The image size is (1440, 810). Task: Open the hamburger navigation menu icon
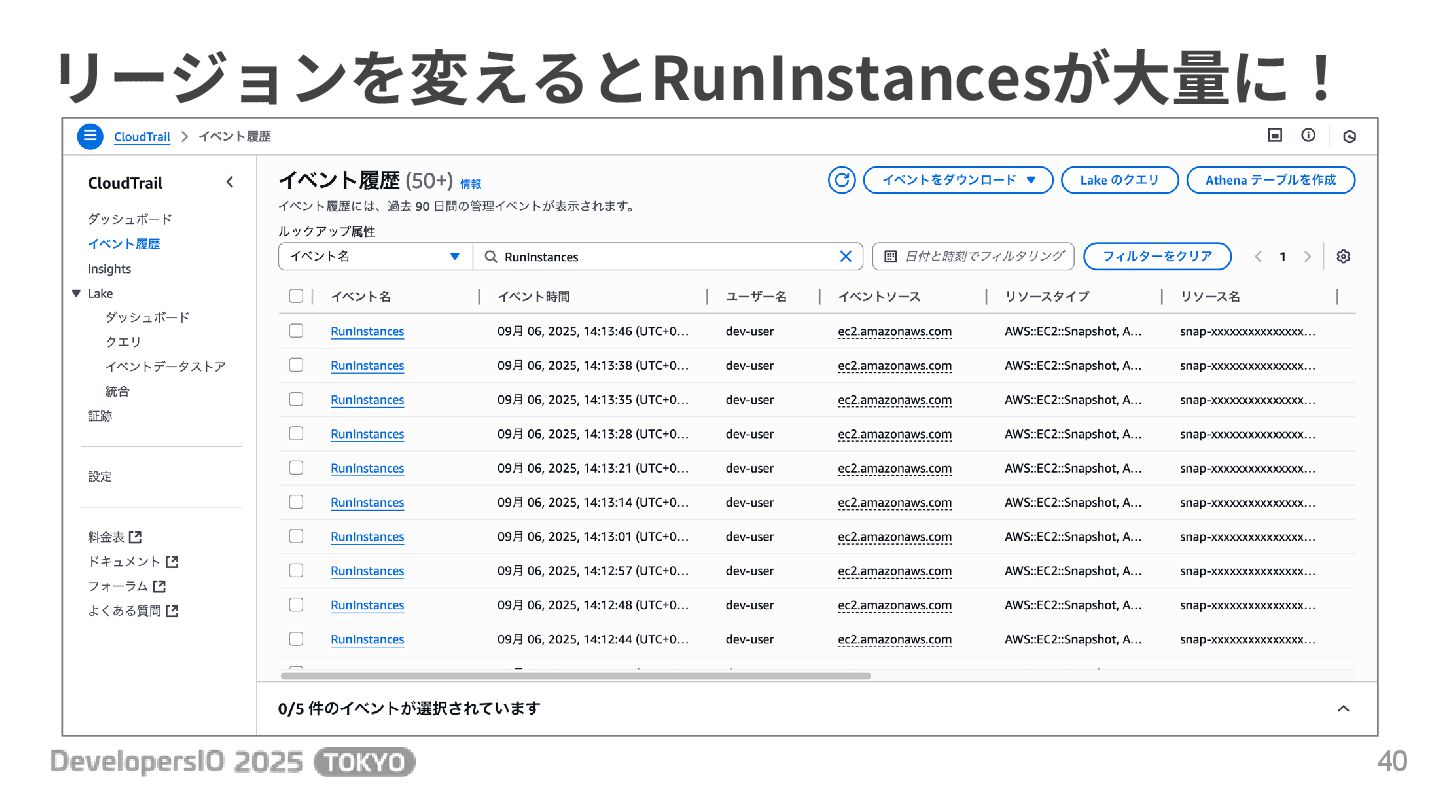point(90,136)
